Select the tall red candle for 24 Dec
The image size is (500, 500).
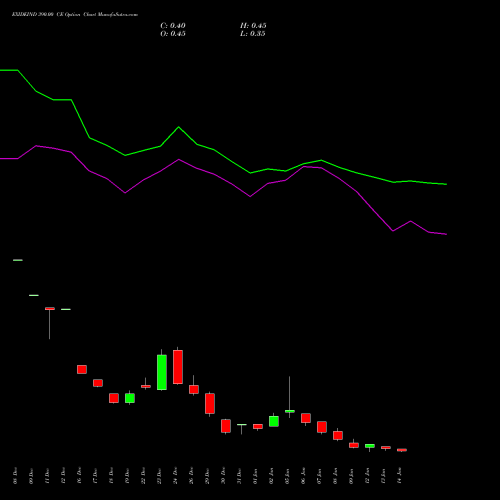178,367
